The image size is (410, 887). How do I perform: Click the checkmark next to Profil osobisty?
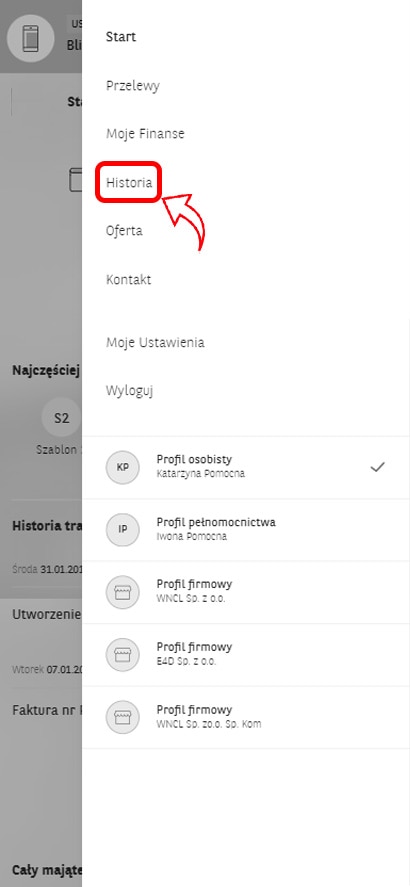[x=377, y=467]
